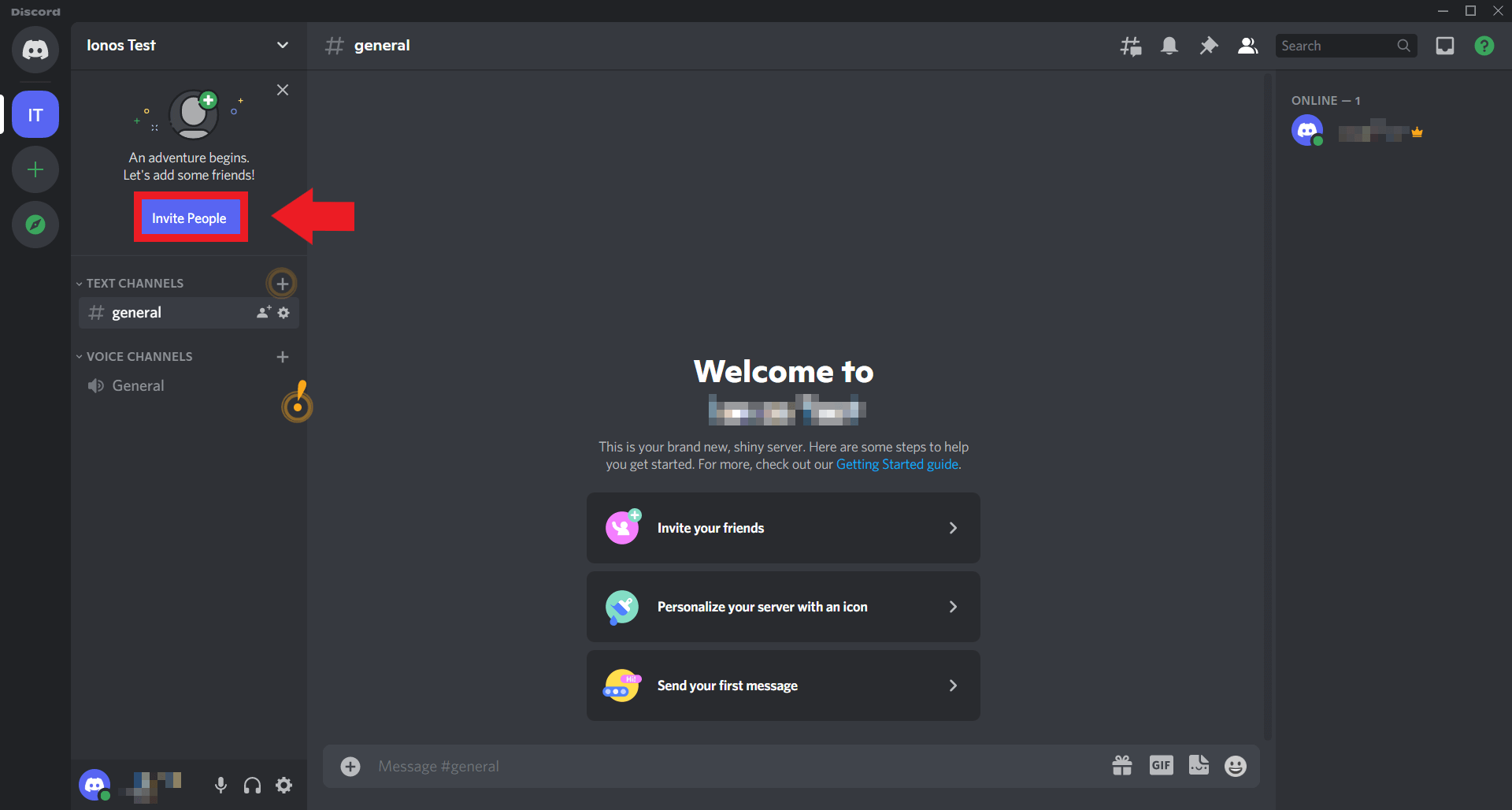Mute your microphone
This screenshot has height=810, width=1512.
(x=220, y=785)
